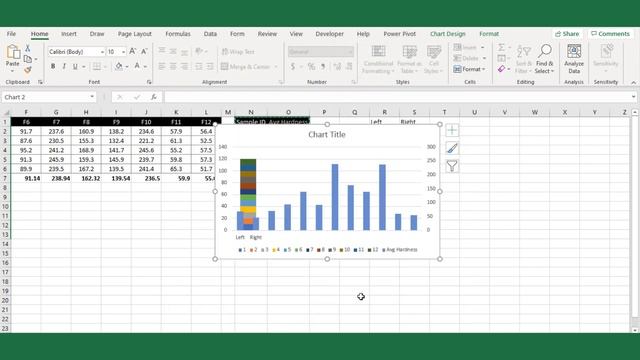Viewport: 640px width, 360px height.
Task: Switch to the Insert tab
Action: [69, 34]
